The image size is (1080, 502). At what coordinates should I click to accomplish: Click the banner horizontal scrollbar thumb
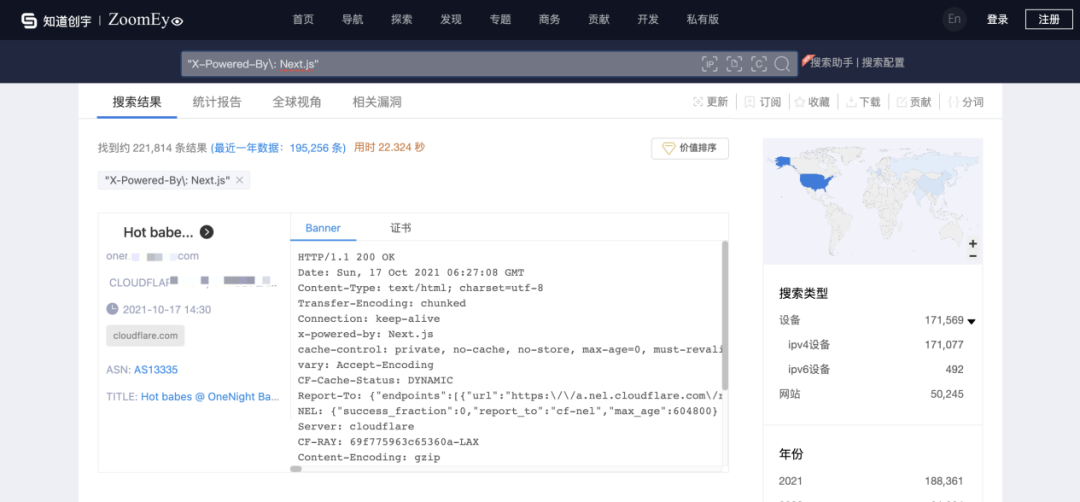[x=295, y=469]
